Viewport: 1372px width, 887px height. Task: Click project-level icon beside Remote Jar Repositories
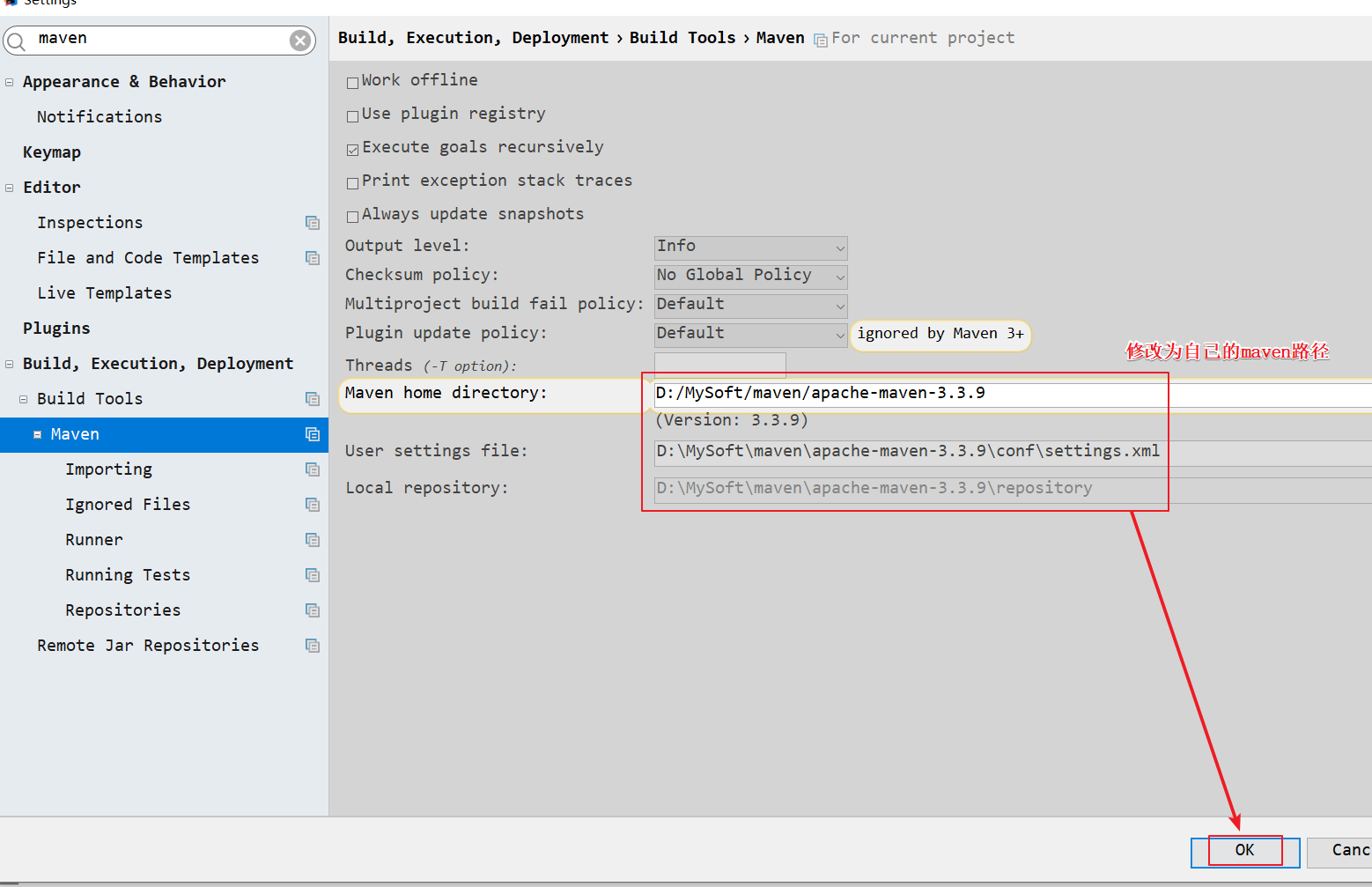click(312, 646)
